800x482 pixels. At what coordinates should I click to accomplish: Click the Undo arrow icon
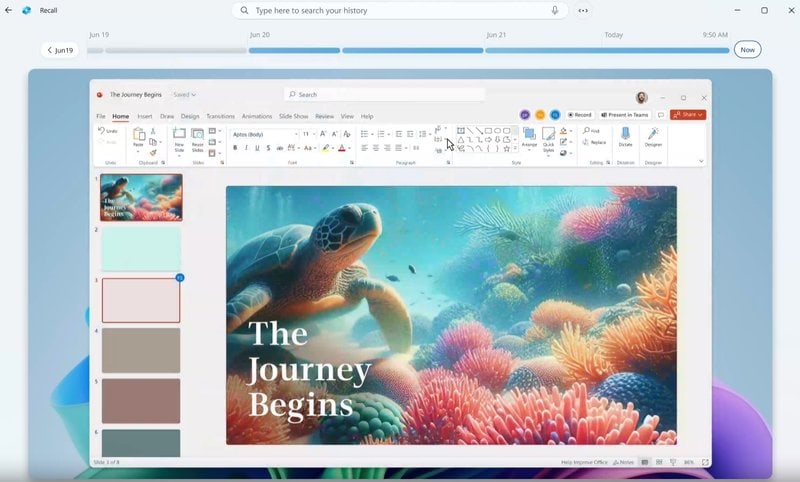pyautogui.click(x=102, y=131)
